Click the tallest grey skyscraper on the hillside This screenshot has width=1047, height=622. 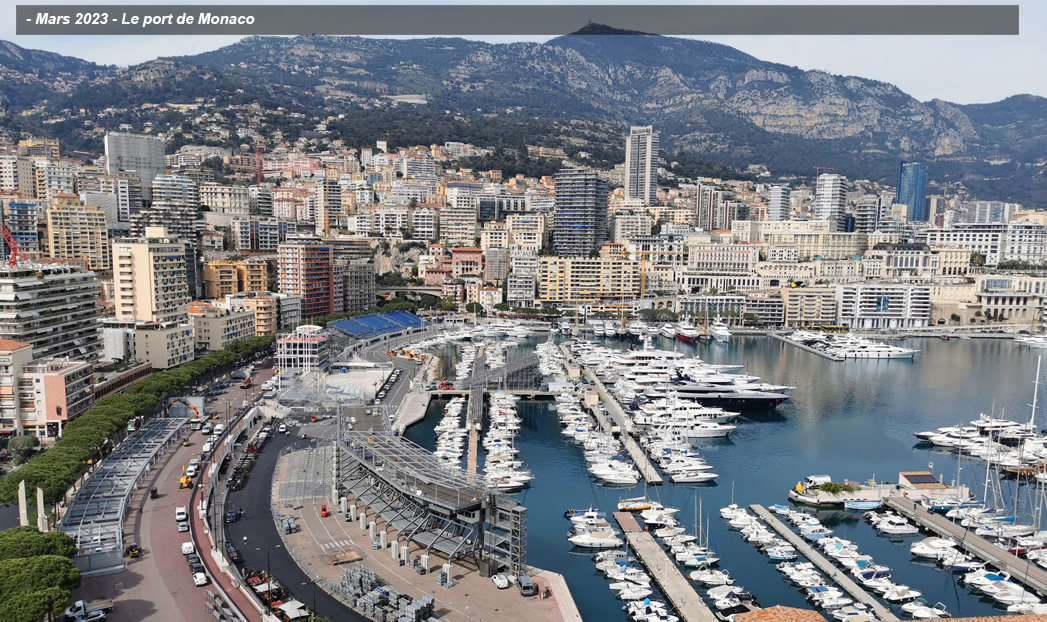pos(641,165)
